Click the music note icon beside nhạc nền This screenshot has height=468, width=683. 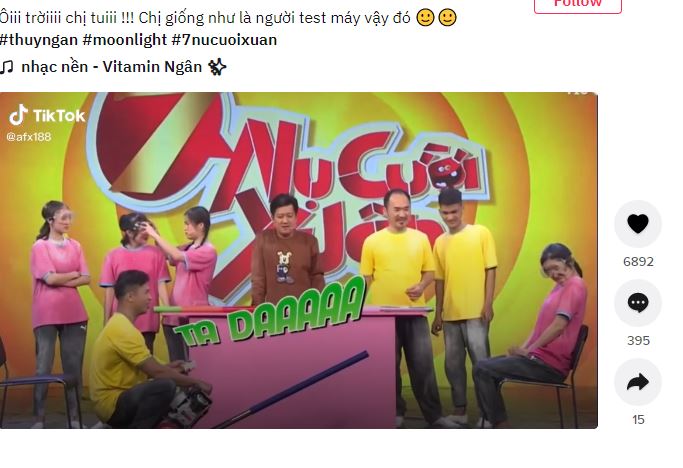point(7,67)
